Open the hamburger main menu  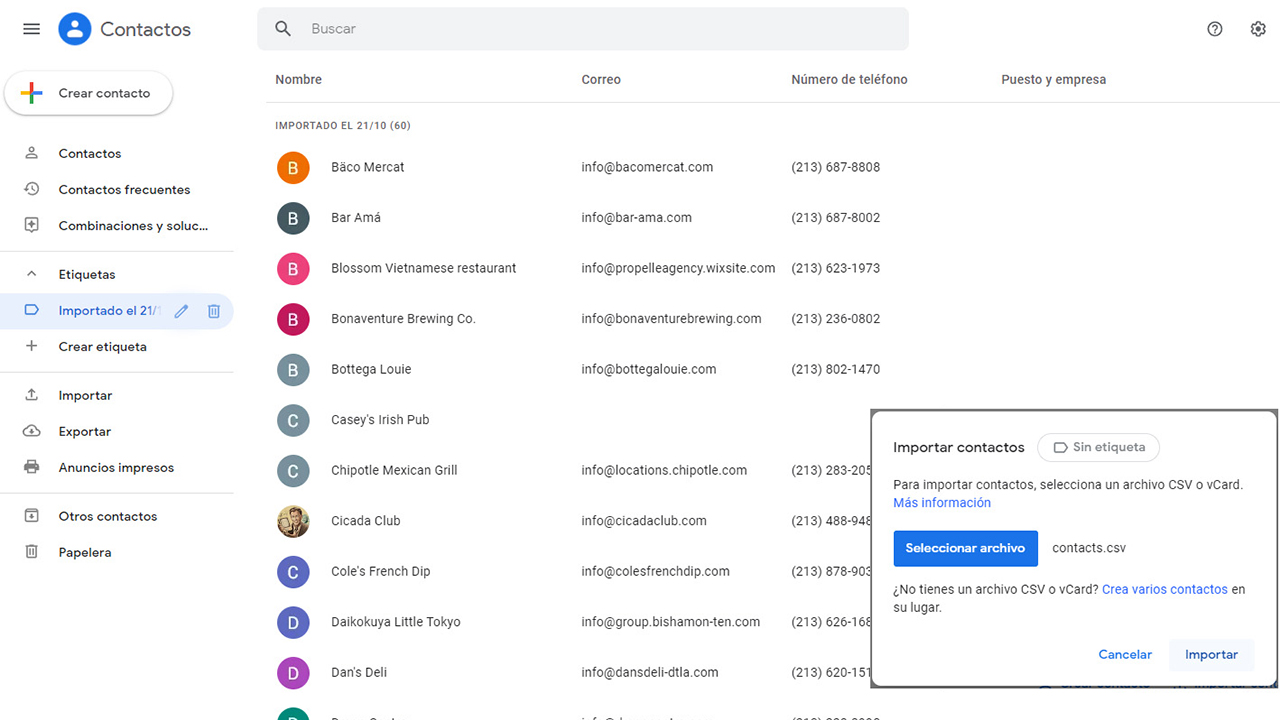click(31, 29)
